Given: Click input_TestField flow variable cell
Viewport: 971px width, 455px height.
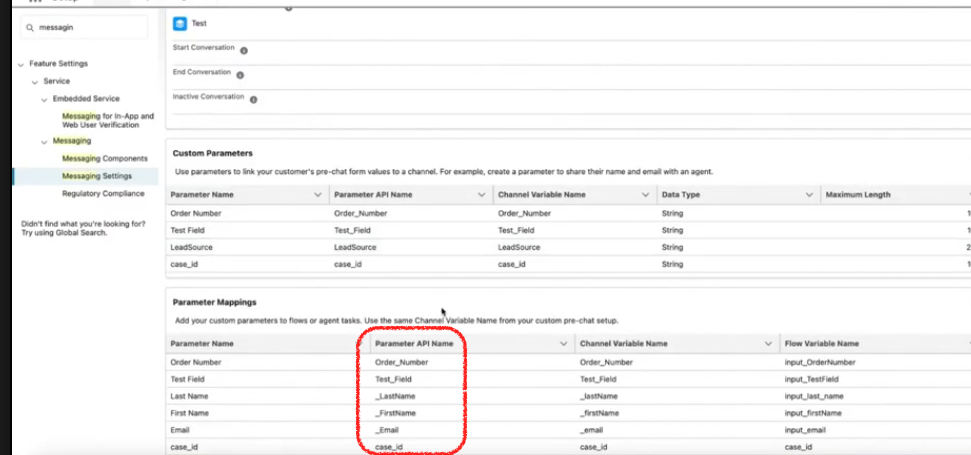Looking at the screenshot, I should click(812, 379).
